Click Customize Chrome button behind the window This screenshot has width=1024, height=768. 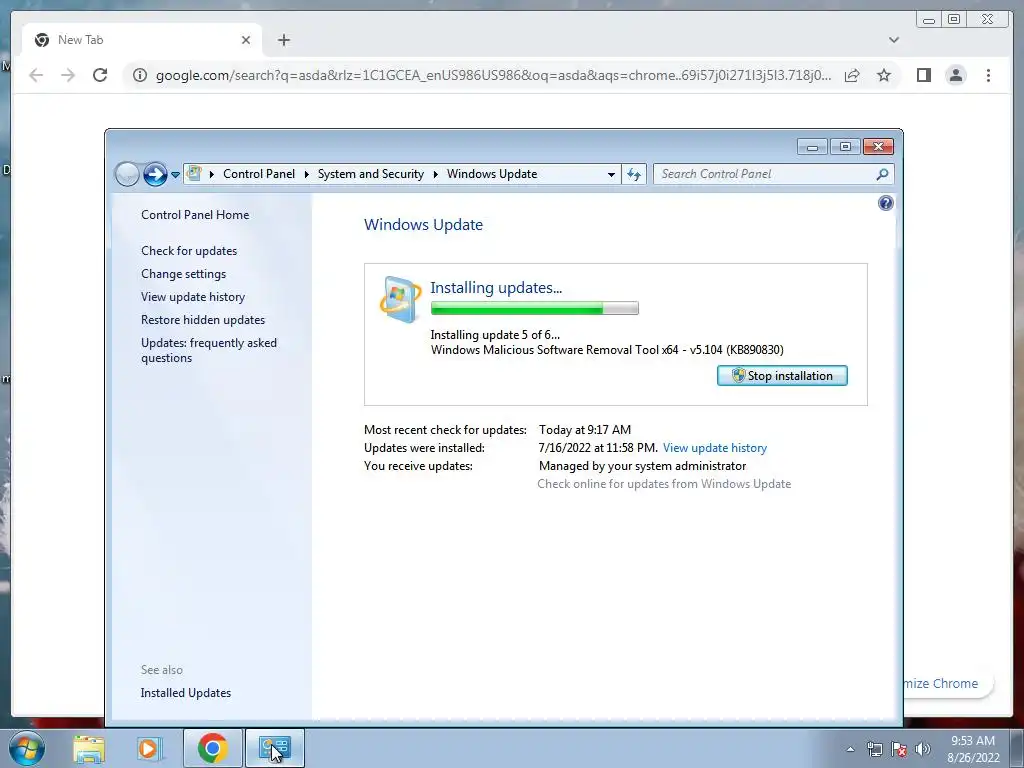click(x=948, y=684)
